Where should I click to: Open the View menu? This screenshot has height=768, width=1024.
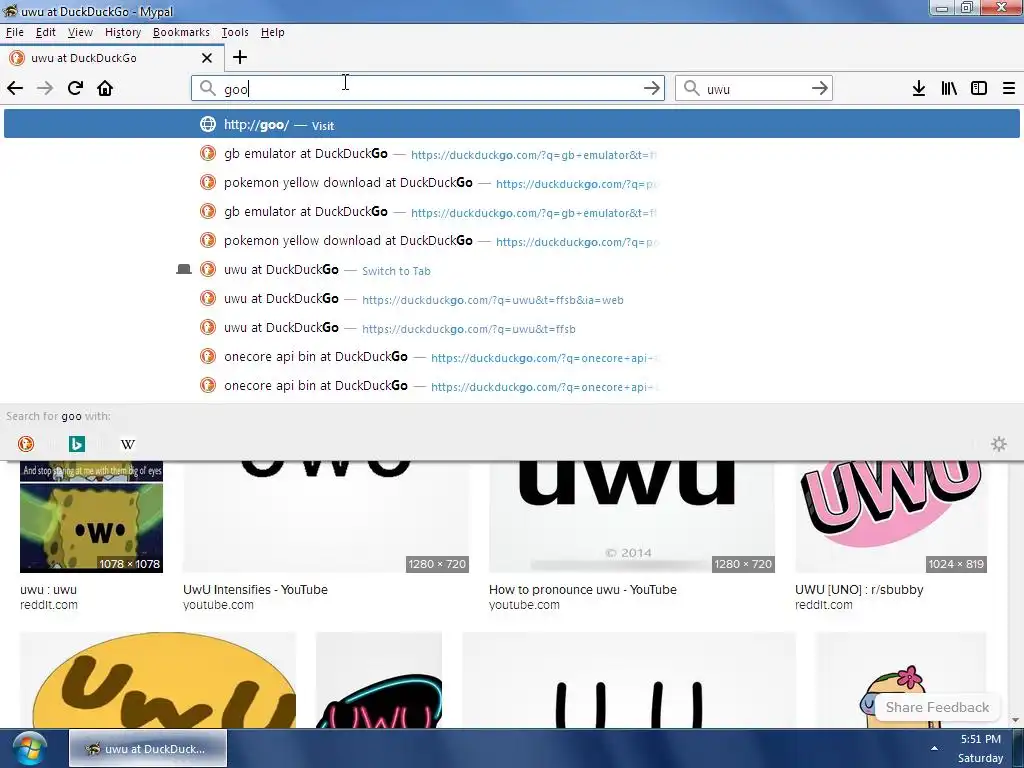coord(80,32)
